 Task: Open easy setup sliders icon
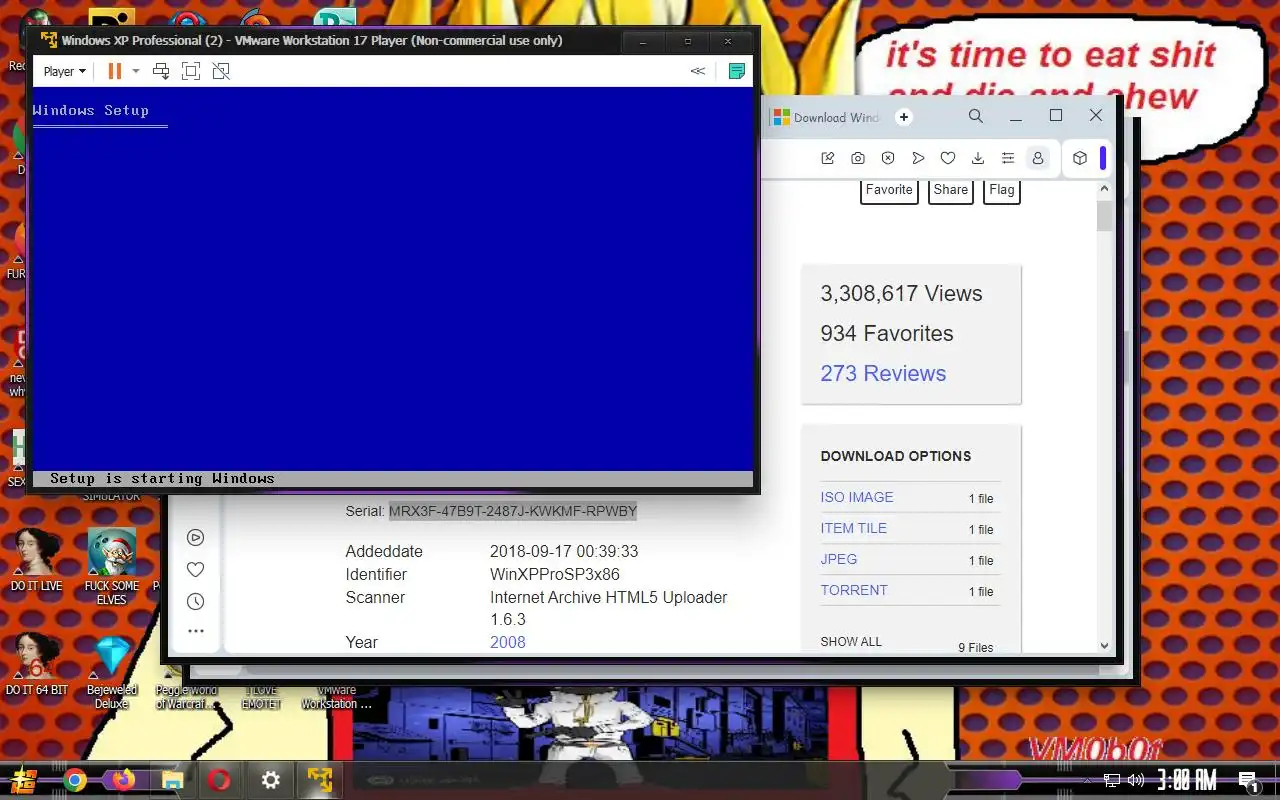point(1008,158)
